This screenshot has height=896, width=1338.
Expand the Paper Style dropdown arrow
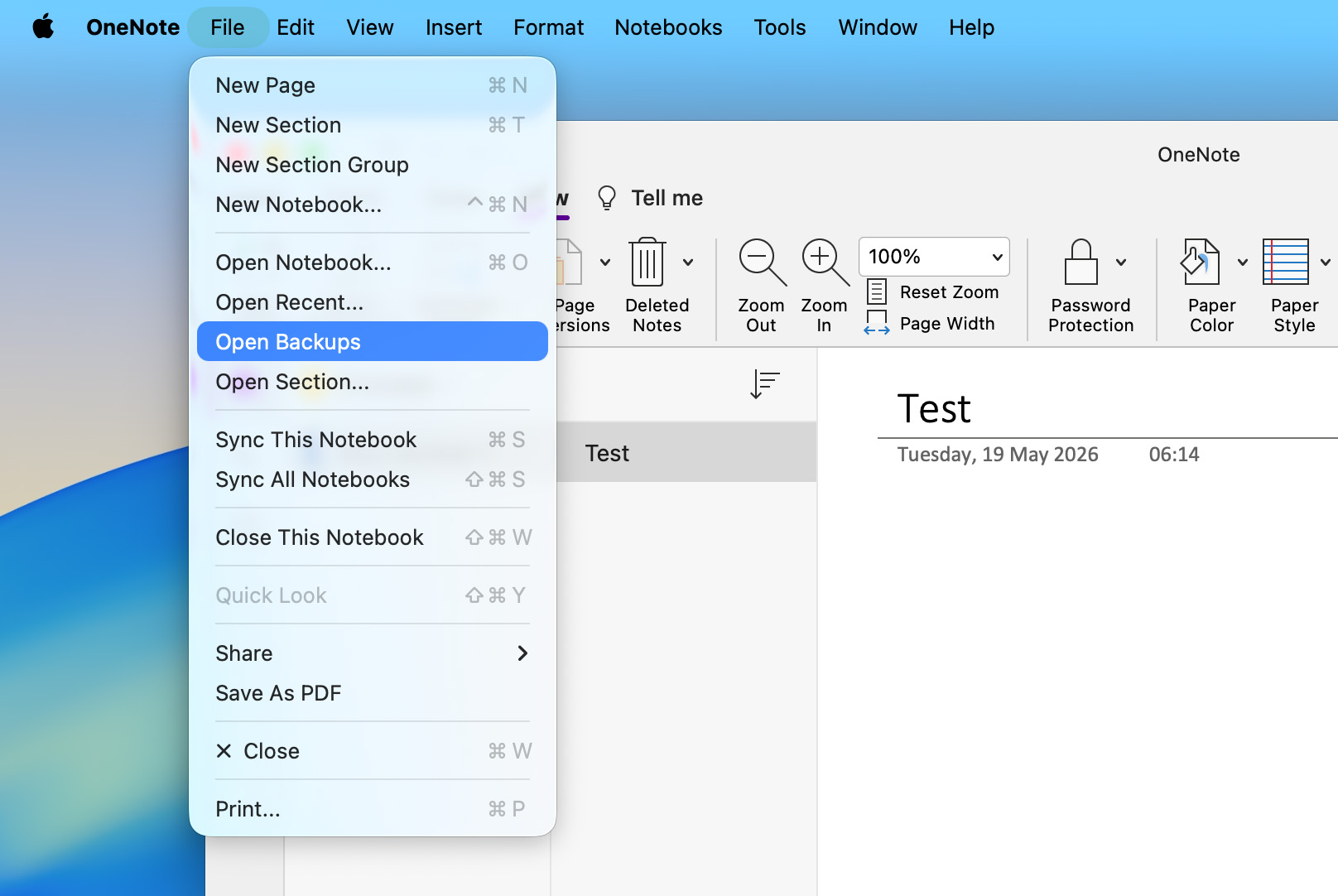coord(1326,263)
